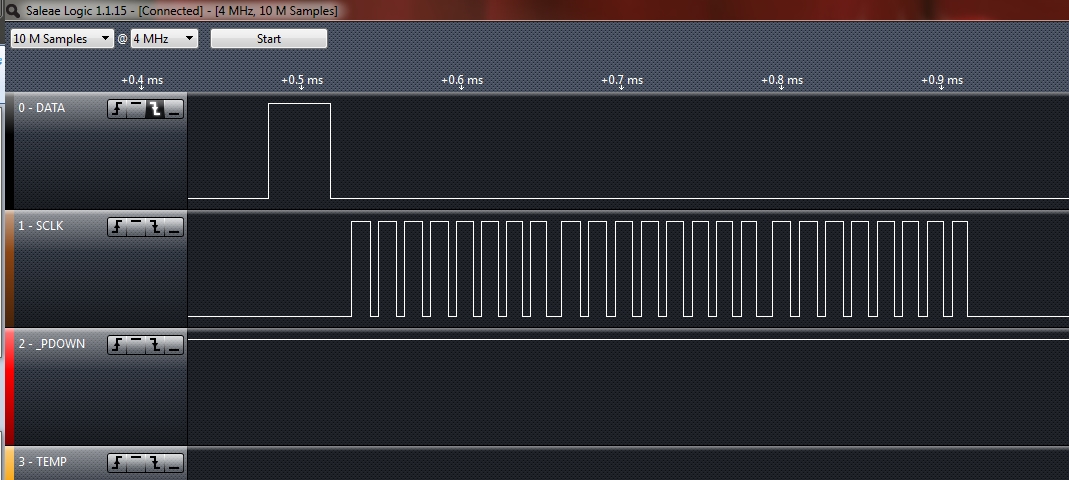1069x480 pixels.
Task: Click the last SCLK clock pulse
Action: (x=960, y=269)
